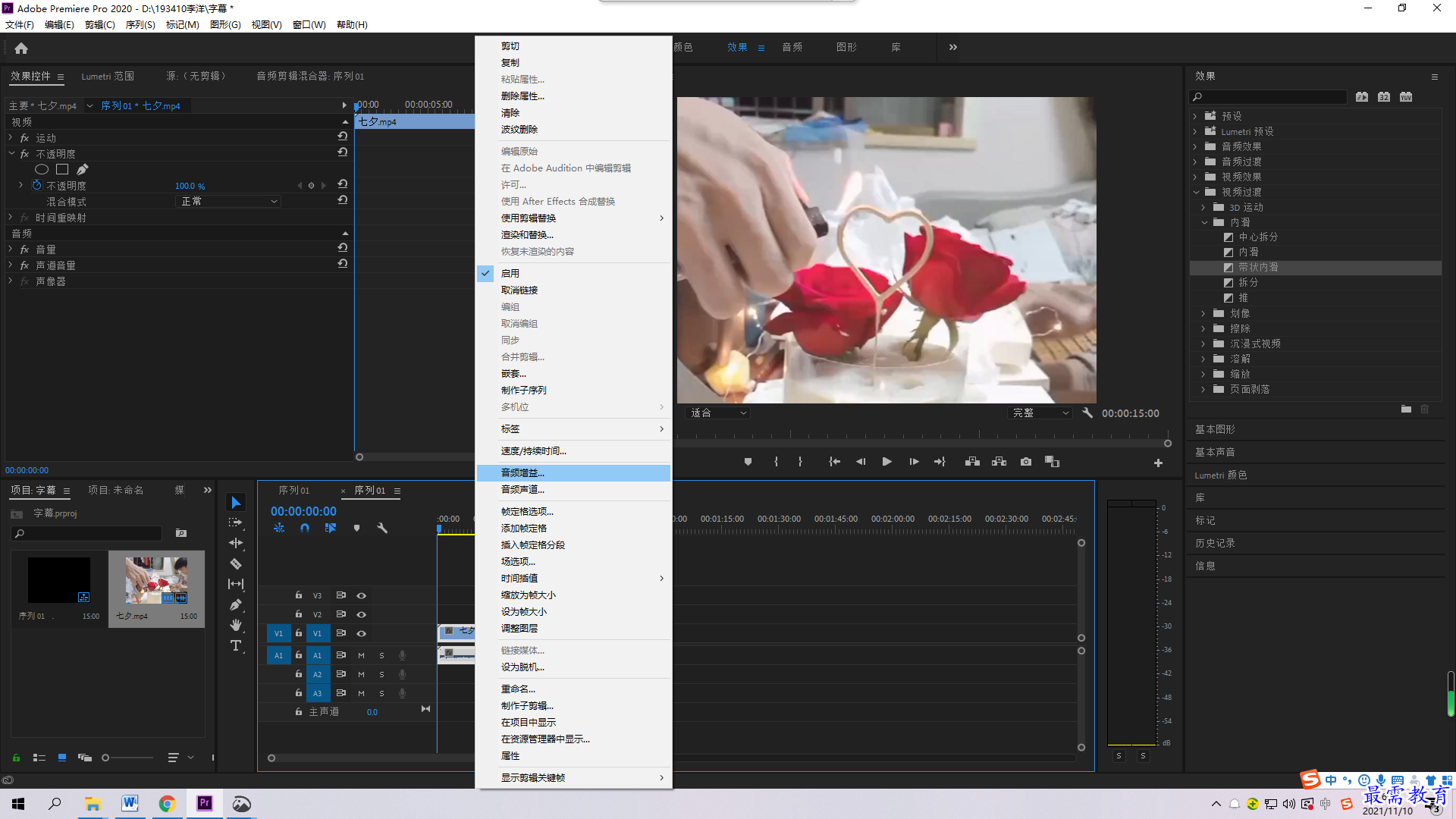Step back one frame

coord(861,462)
